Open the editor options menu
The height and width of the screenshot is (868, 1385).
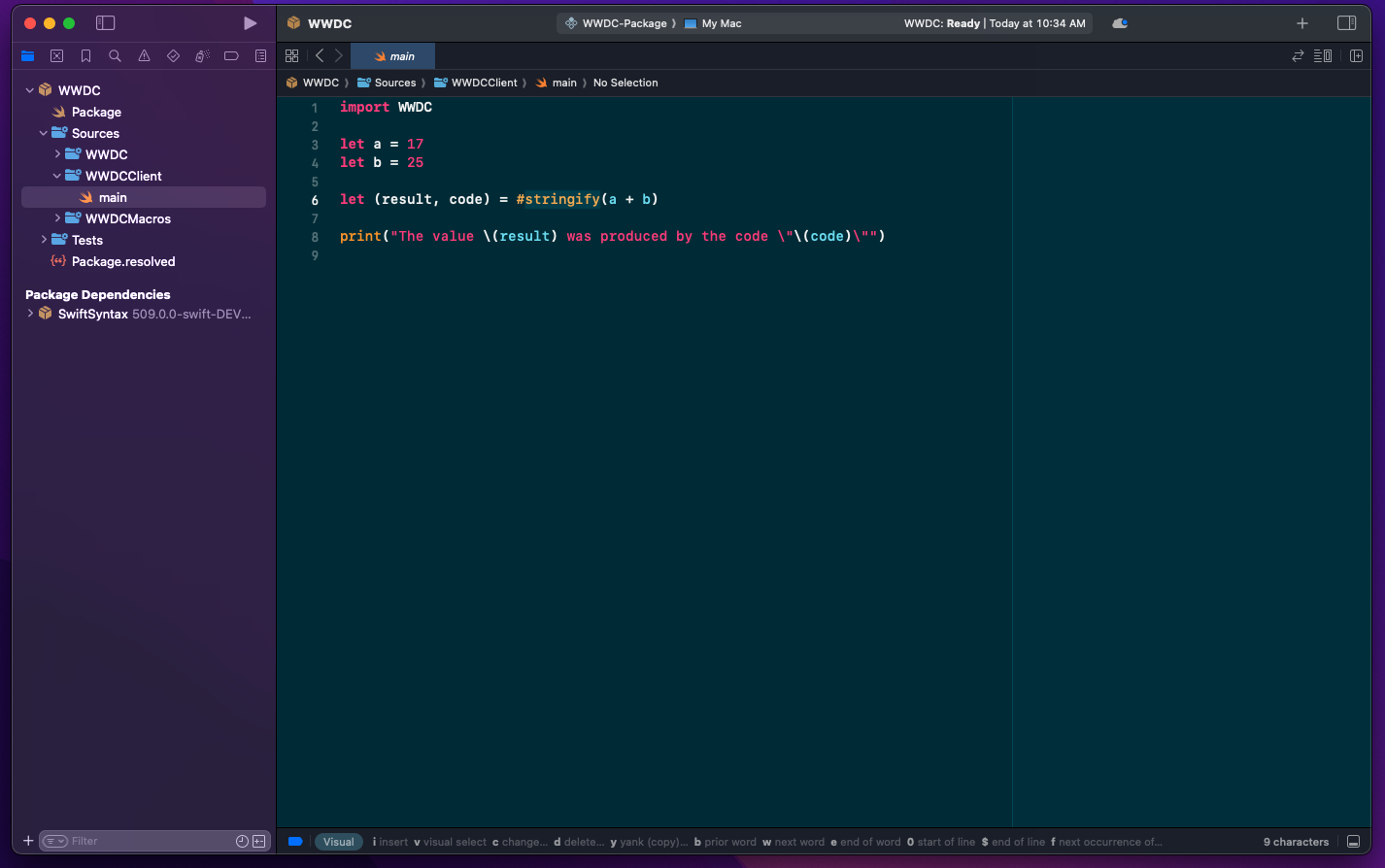[1323, 56]
